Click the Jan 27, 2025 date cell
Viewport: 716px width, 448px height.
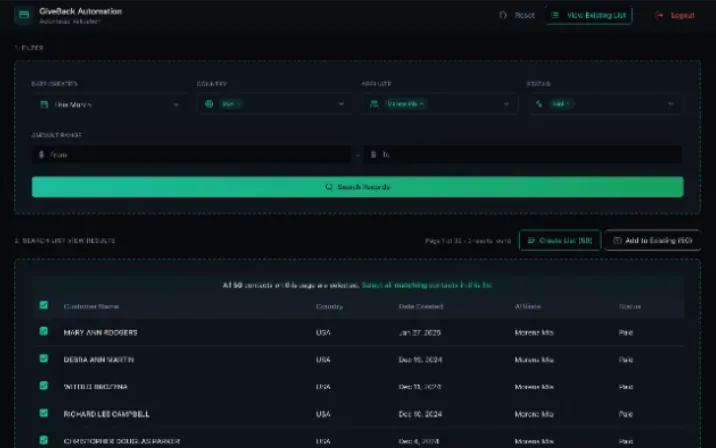pos(420,332)
